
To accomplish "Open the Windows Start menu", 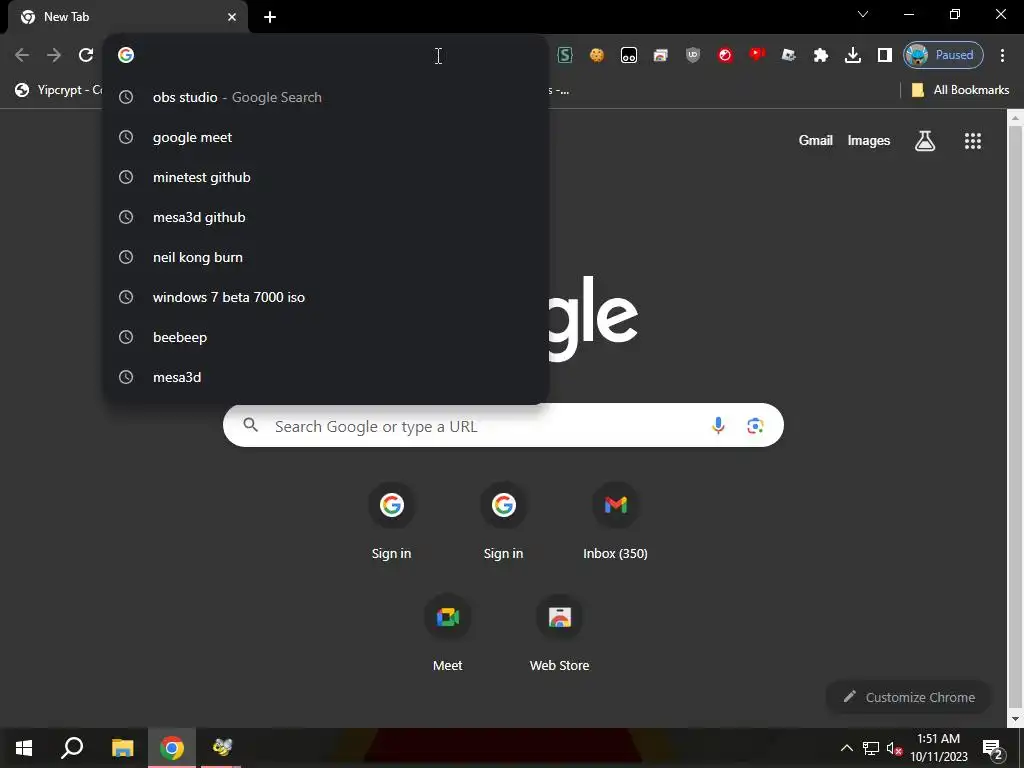I will (24, 748).
